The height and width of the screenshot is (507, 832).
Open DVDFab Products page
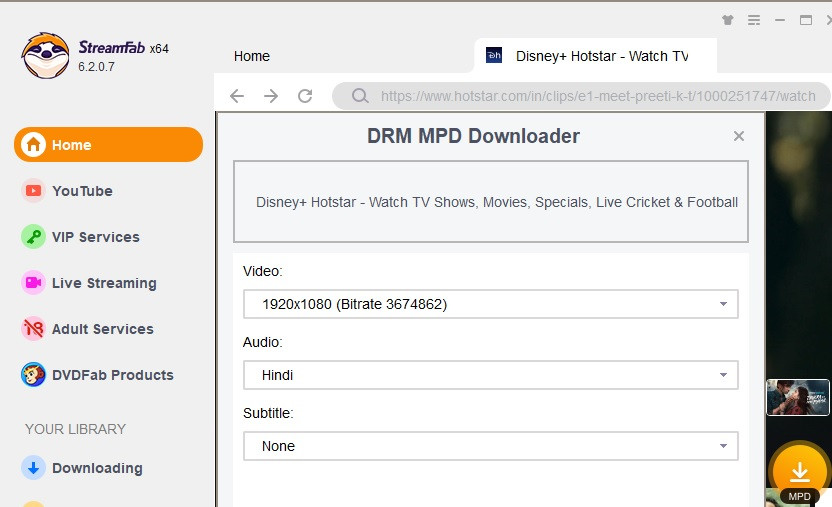(x=111, y=375)
